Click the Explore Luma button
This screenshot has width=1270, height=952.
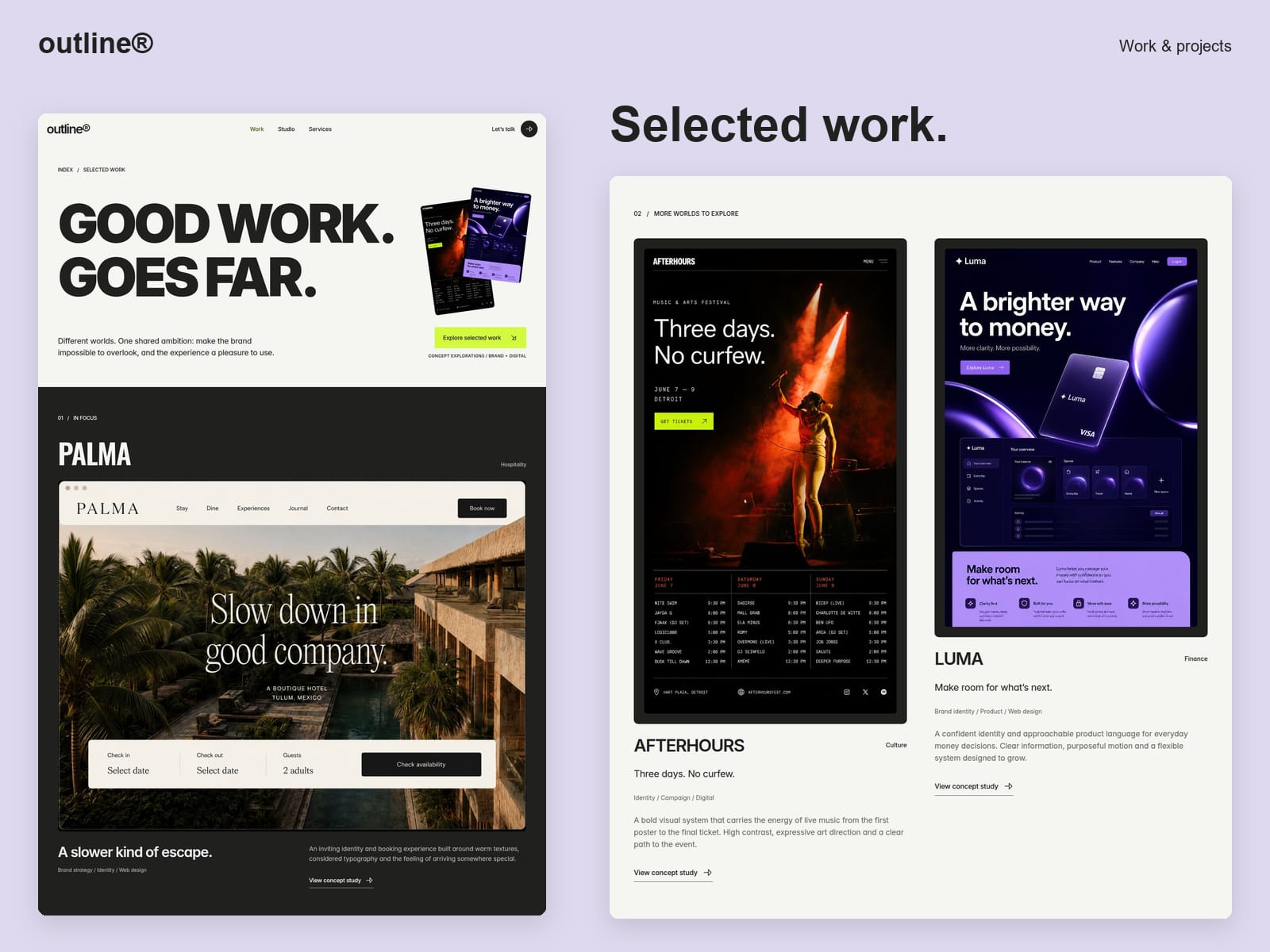click(984, 367)
